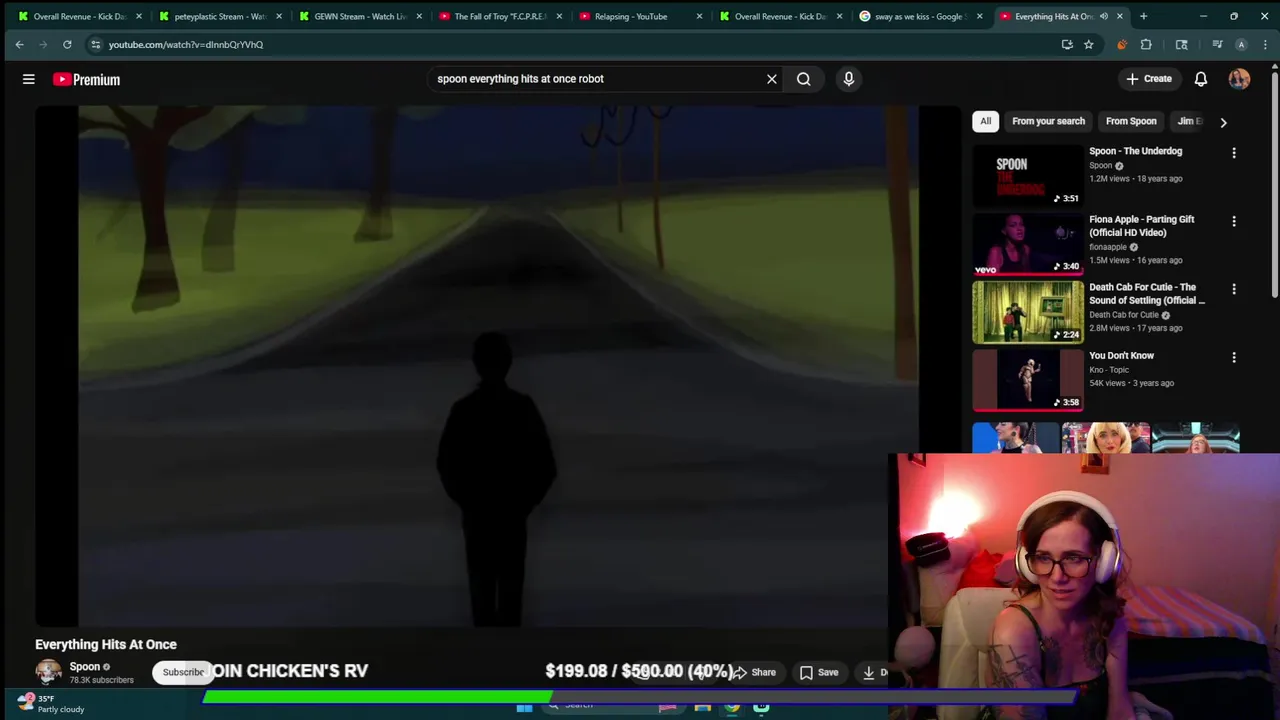
Task: Mute the playing tab via speaker icon
Action: 1104,16
